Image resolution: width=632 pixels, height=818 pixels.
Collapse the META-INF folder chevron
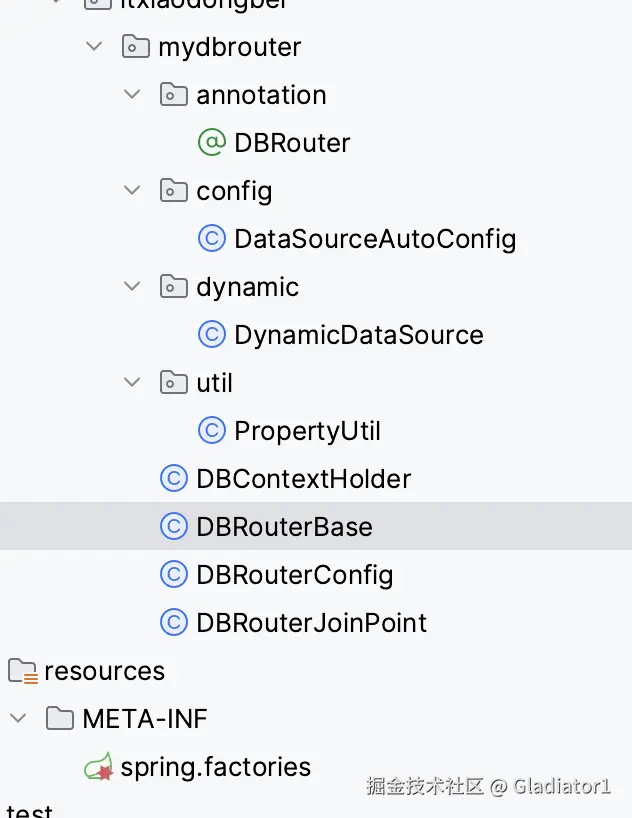19,719
